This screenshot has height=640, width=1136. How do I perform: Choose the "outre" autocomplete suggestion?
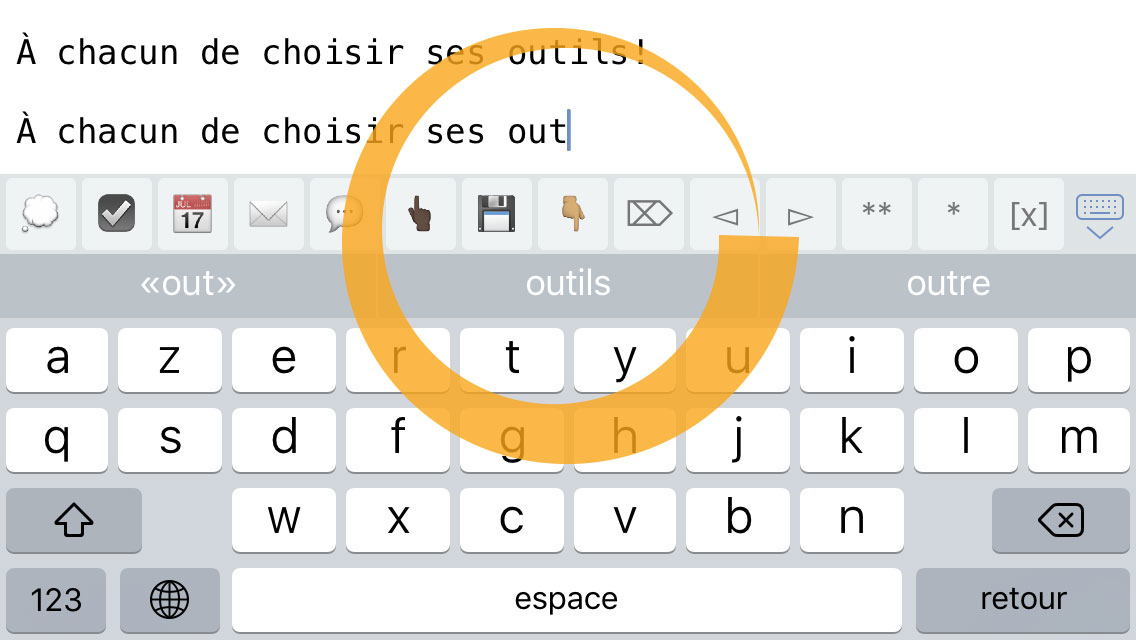pyautogui.click(x=948, y=284)
